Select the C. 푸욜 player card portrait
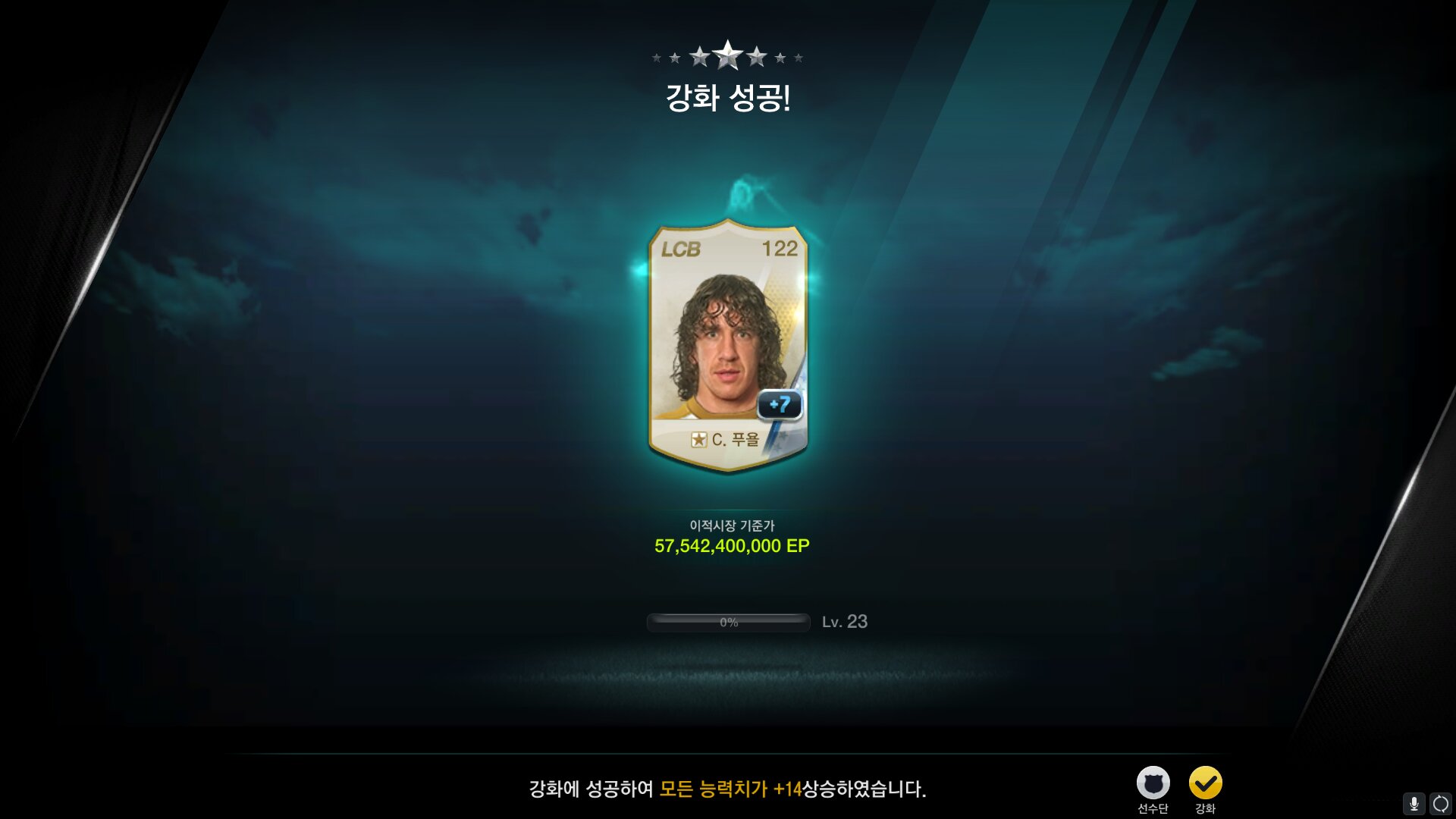 pyautogui.click(x=728, y=346)
